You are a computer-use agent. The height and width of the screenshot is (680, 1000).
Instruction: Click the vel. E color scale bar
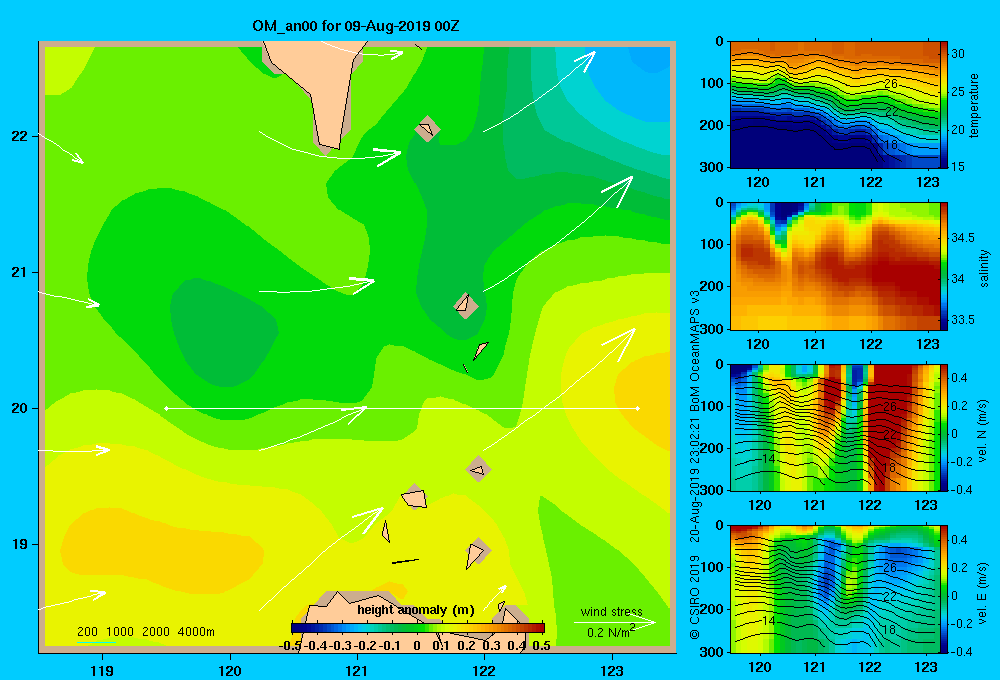point(944,589)
